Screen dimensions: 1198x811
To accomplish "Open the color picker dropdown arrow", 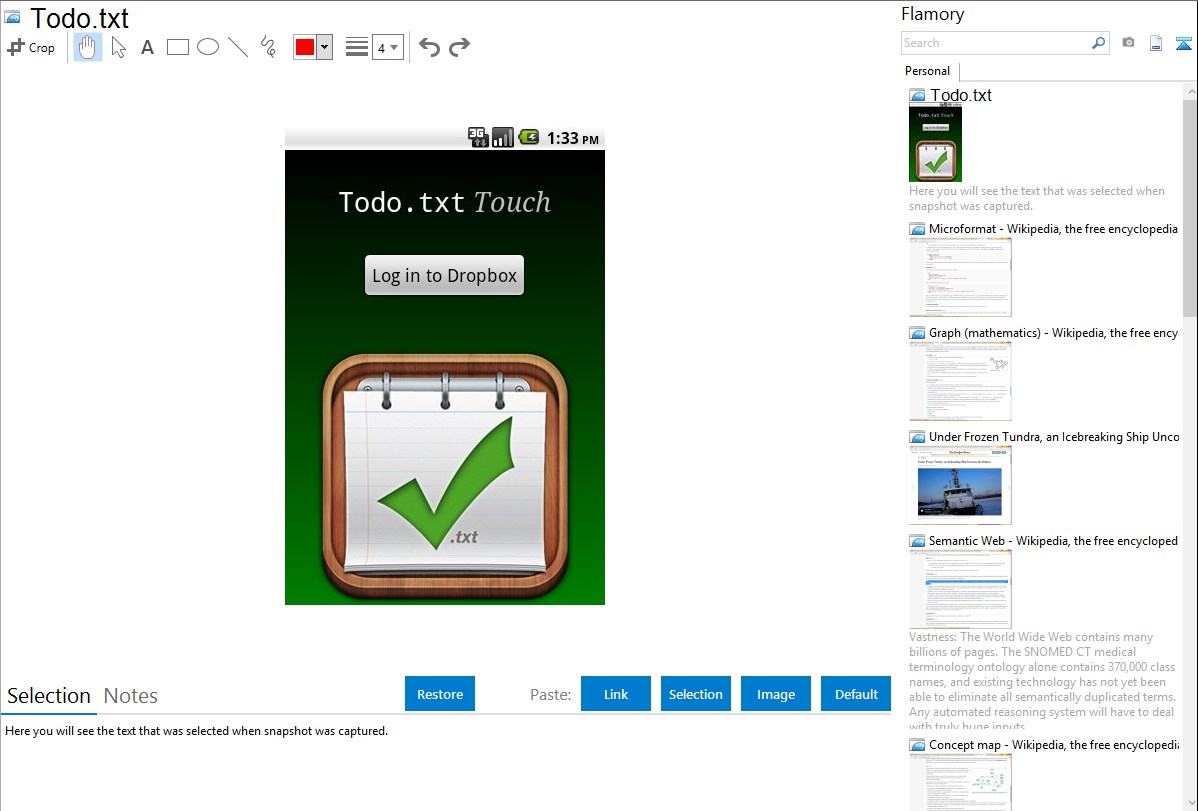I will [x=325, y=47].
